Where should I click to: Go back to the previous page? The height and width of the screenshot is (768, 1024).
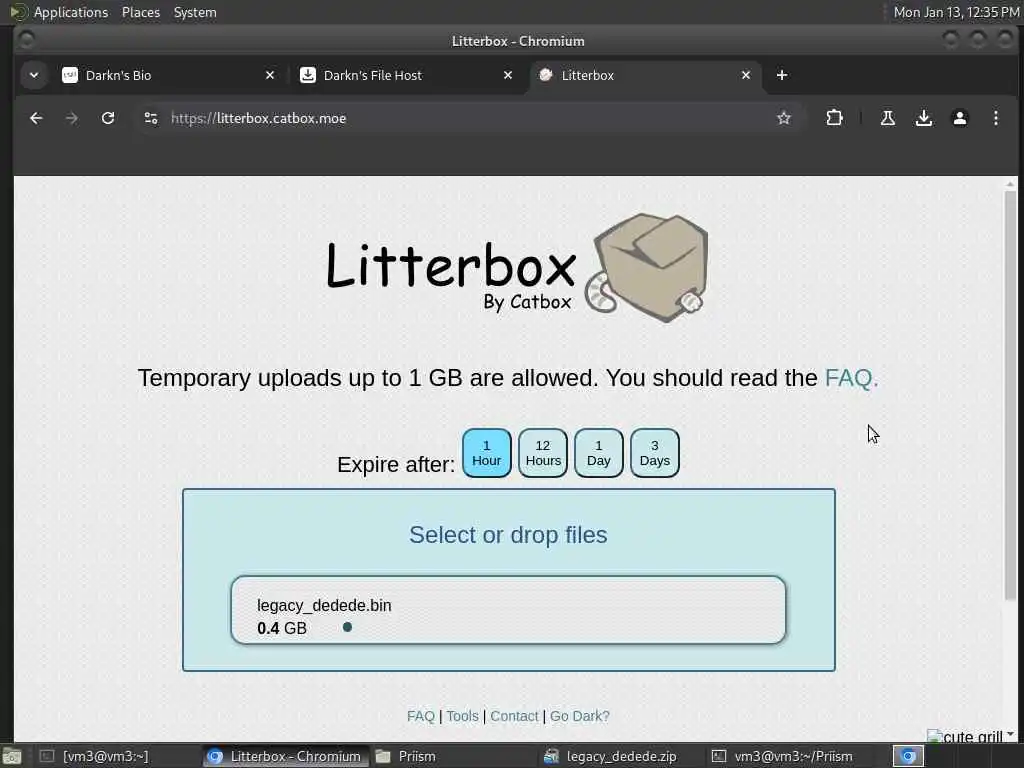point(36,118)
